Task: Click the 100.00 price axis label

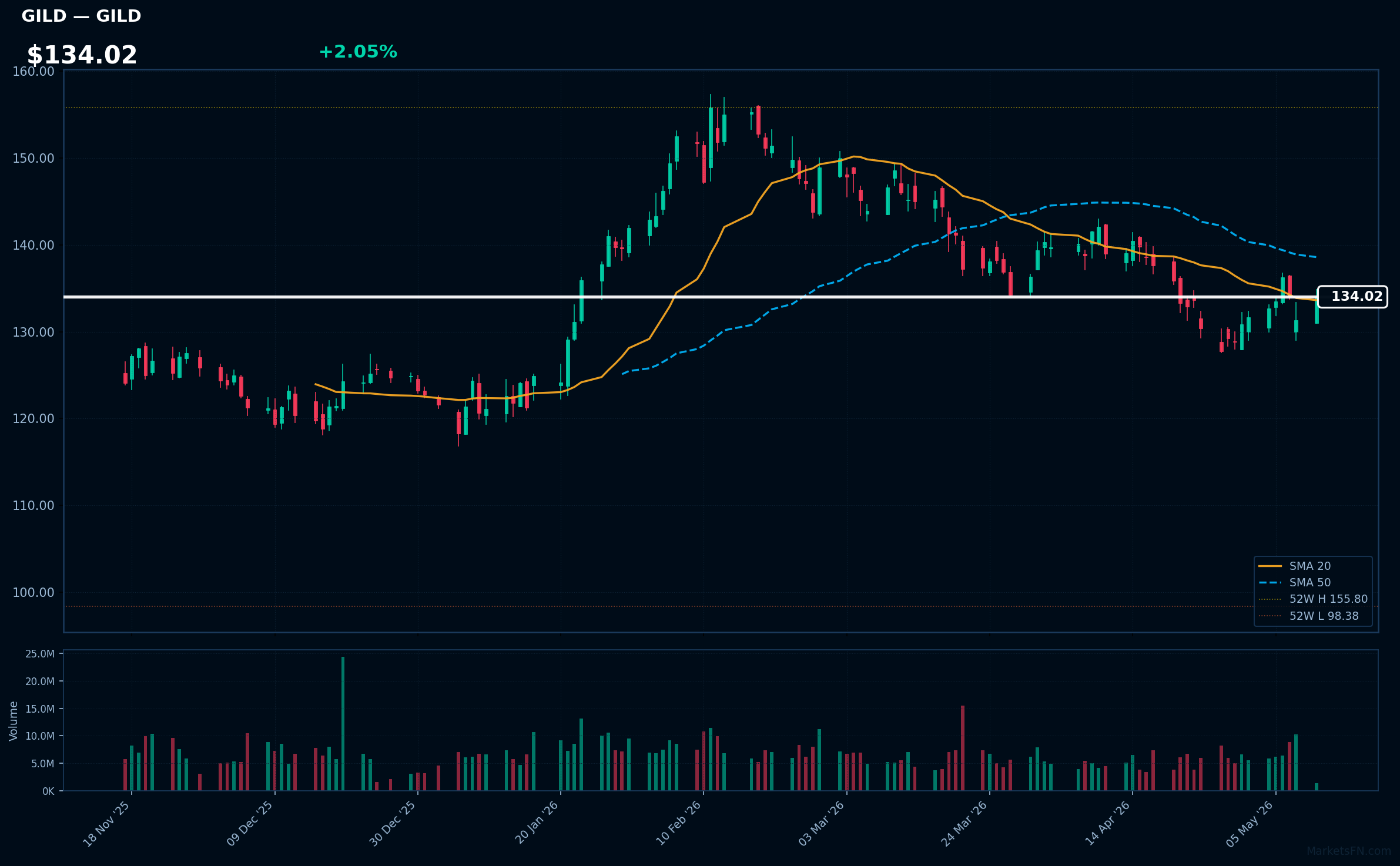Action: [x=34, y=593]
